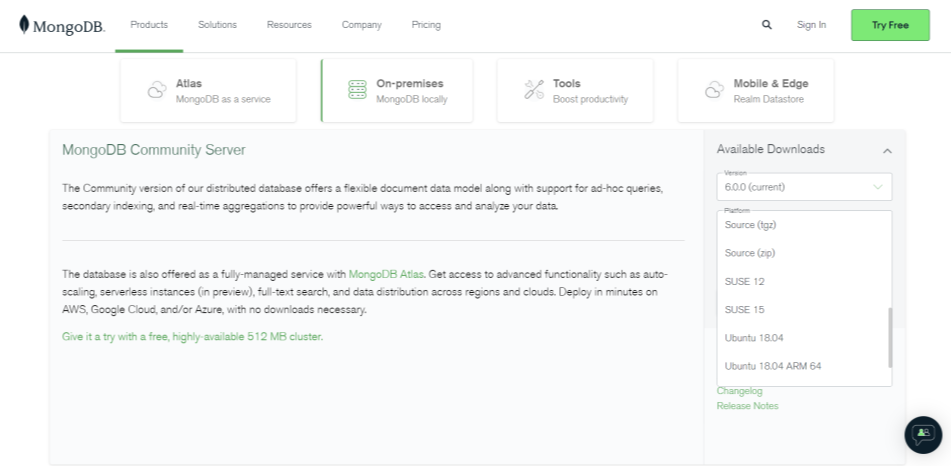
Task: Open the Company menu
Action: pyautogui.click(x=361, y=25)
